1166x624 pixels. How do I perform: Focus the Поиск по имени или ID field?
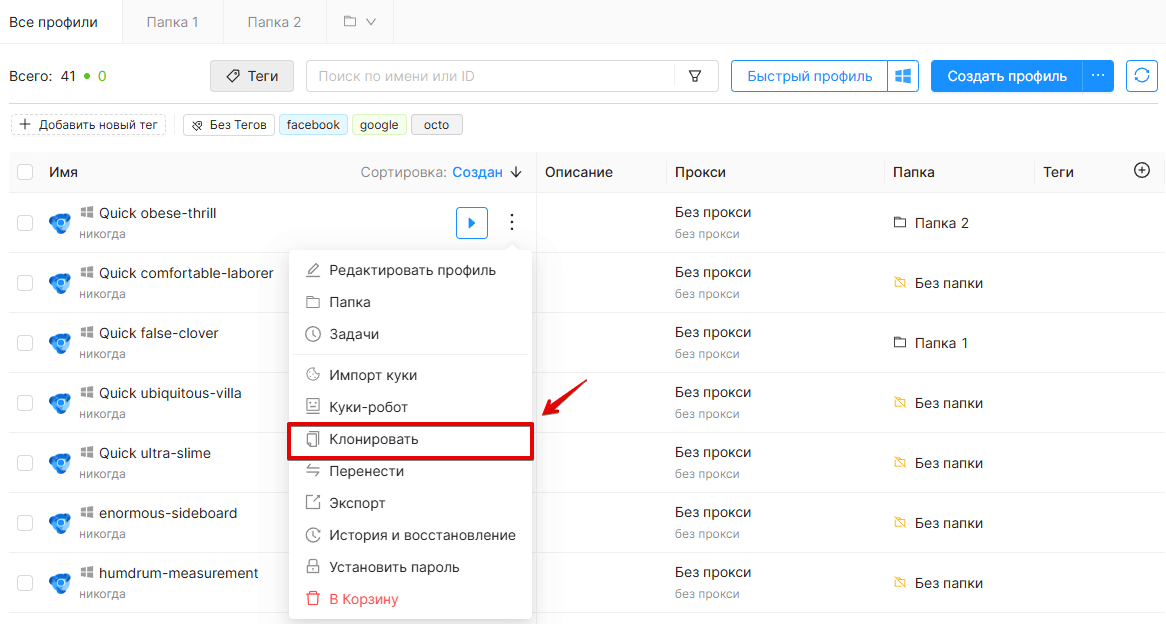pos(491,76)
